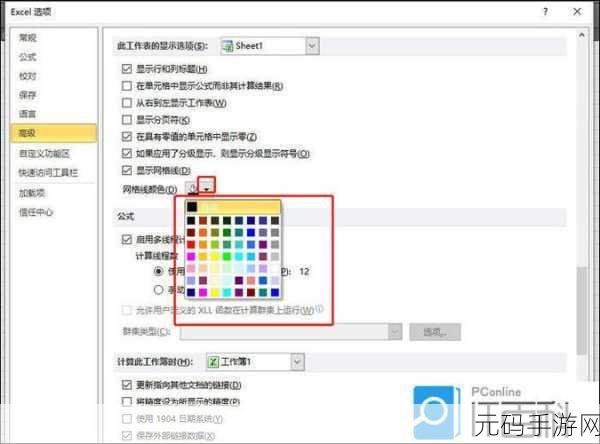Go to the 校对 category

28,76
